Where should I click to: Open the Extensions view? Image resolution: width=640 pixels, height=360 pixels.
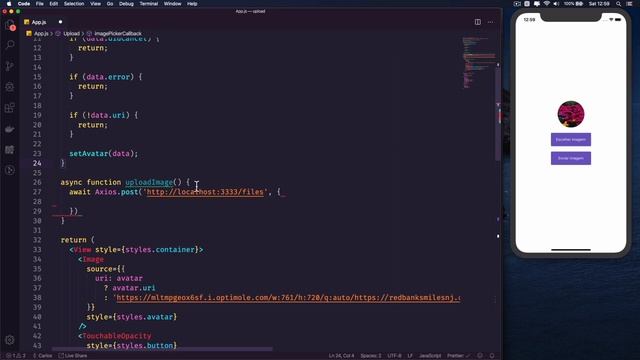pos(10,108)
